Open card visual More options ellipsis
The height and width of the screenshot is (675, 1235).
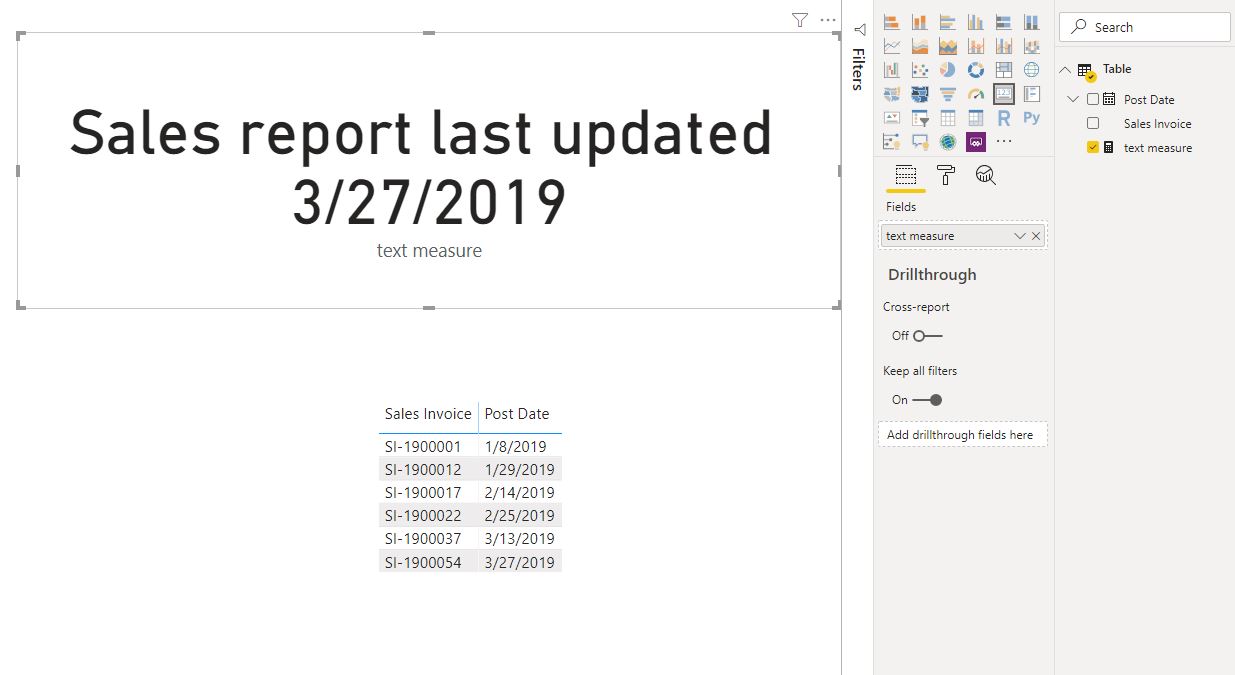pos(827,19)
